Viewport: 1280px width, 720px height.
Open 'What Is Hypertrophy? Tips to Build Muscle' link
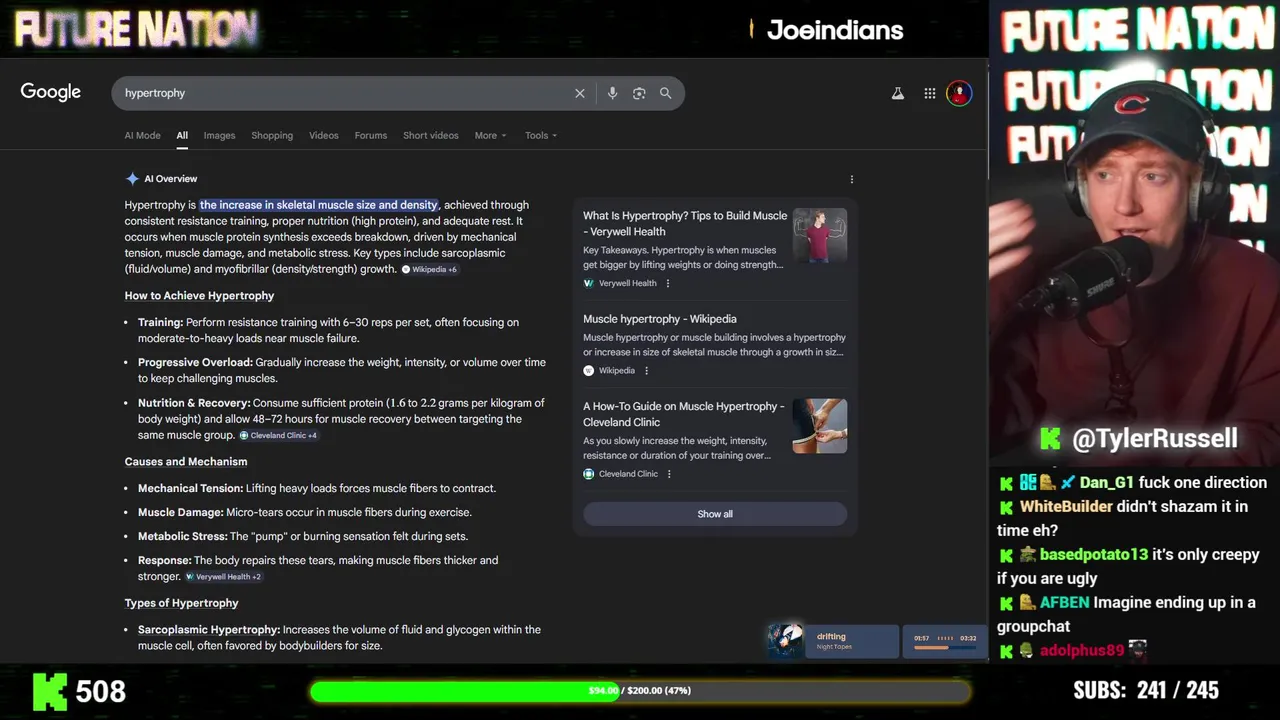pos(685,223)
